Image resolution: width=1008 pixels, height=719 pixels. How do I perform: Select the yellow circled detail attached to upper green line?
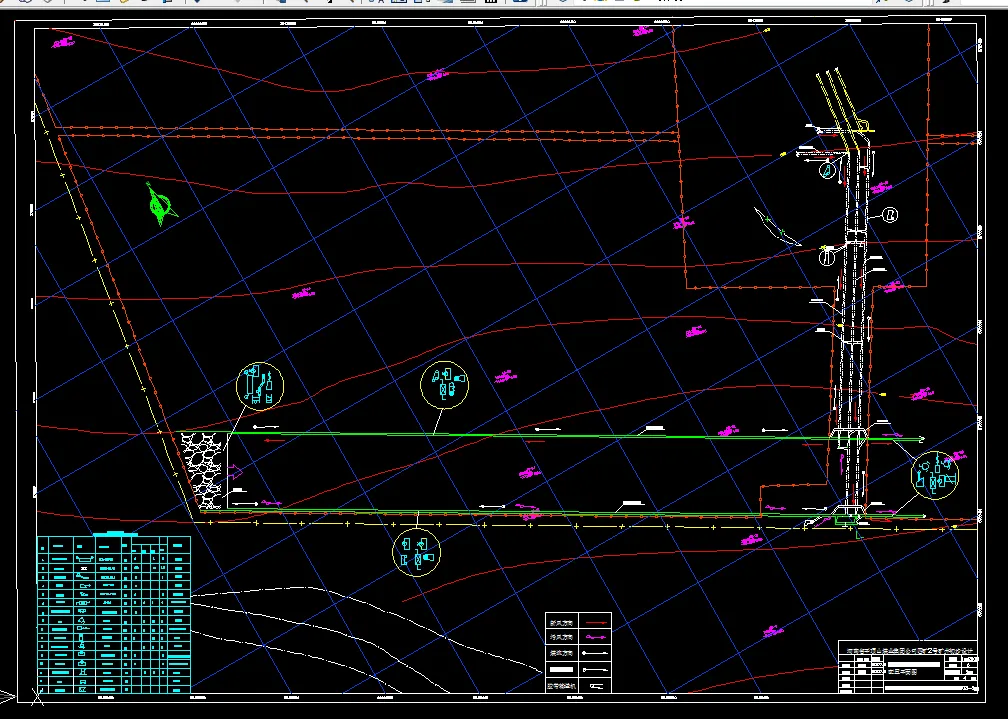[x=444, y=385]
